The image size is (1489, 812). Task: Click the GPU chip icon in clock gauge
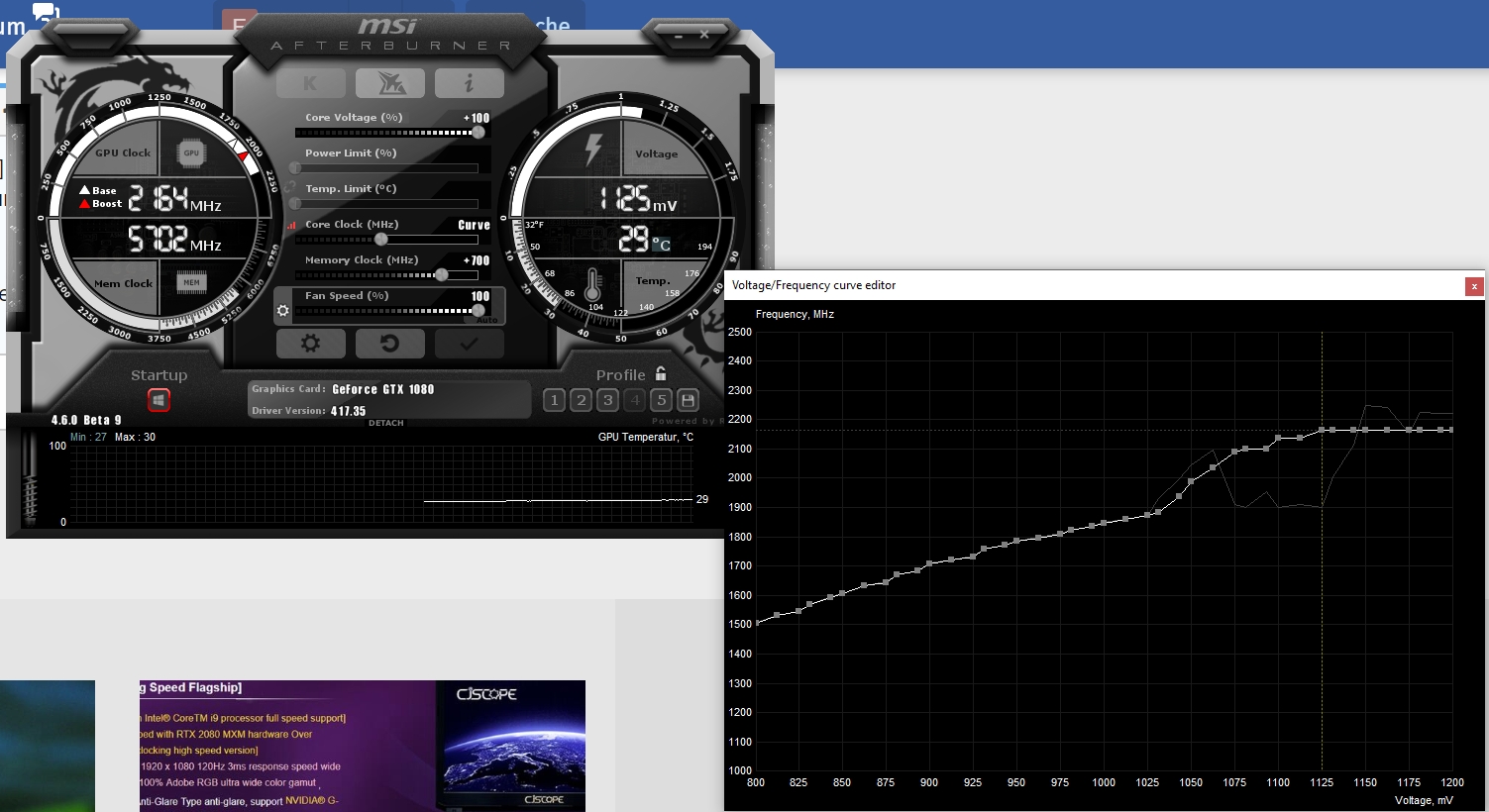pyautogui.click(x=191, y=153)
